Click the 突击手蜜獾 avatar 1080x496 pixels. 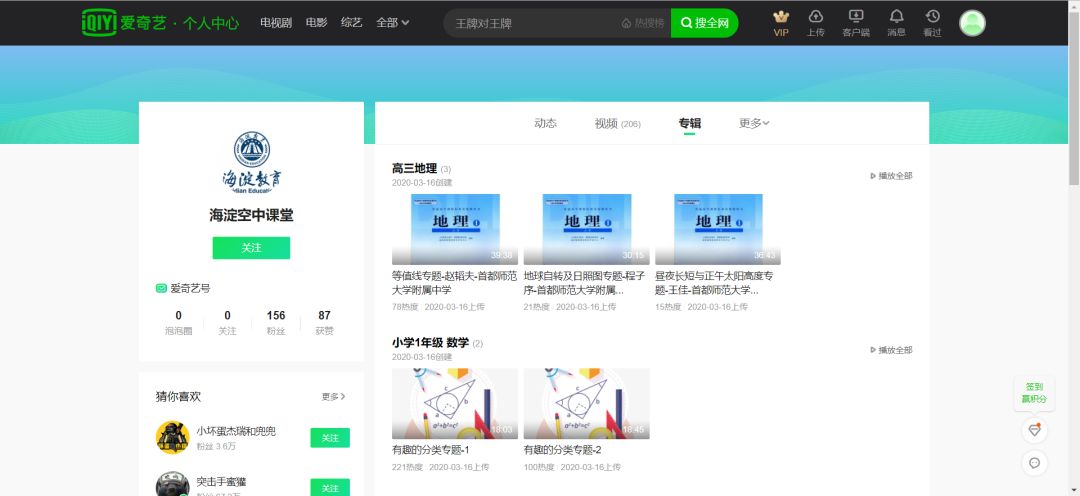(x=172, y=484)
